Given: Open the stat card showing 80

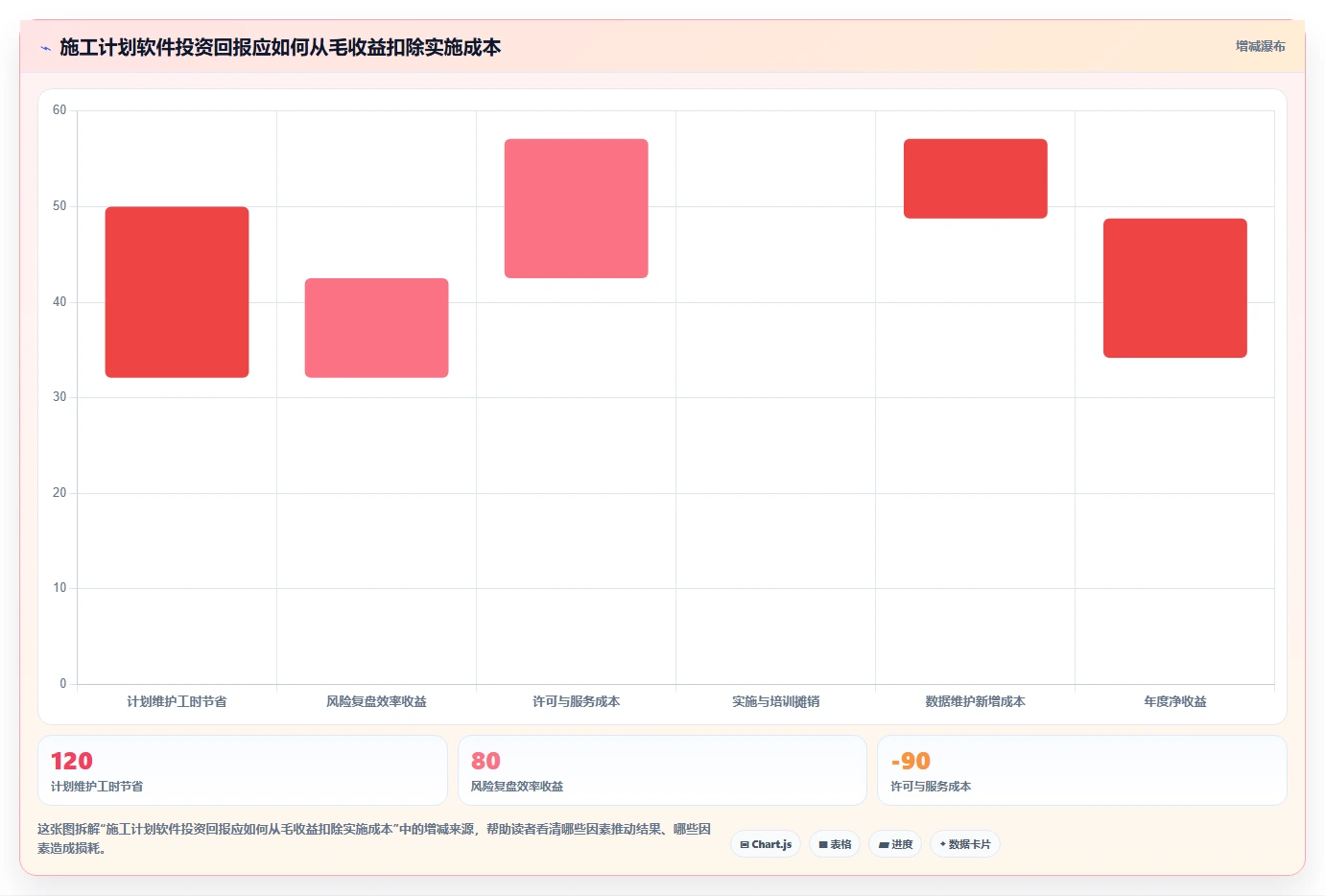Looking at the screenshot, I should click(x=662, y=770).
